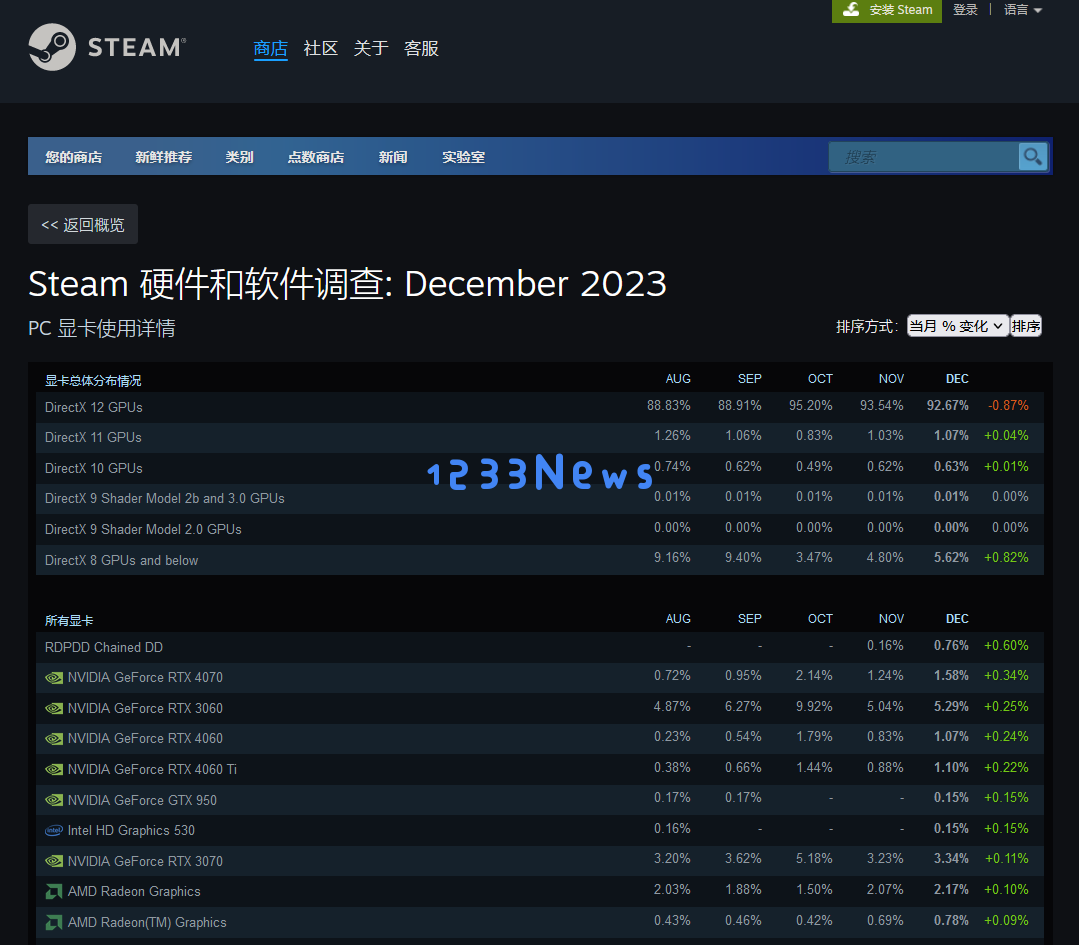
Task: Open the 关于 top menu
Action: (371, 48)
